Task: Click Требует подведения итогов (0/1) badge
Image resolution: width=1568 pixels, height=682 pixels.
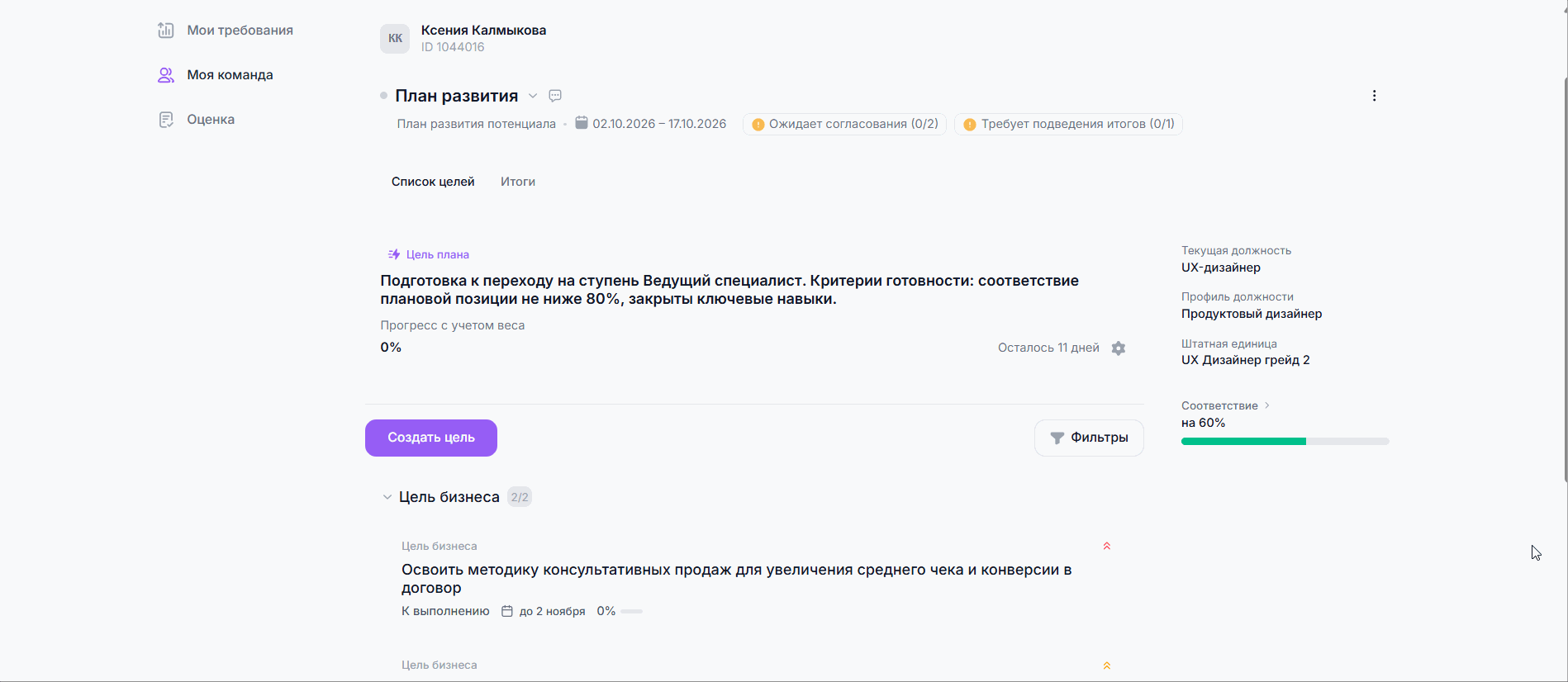Action: [1068, 124]
